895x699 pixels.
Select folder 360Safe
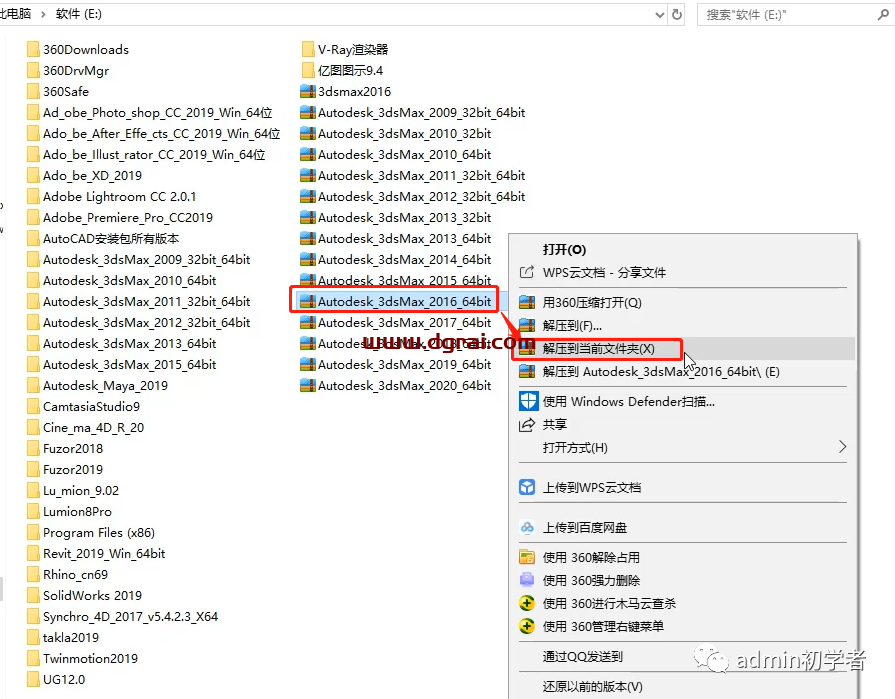tap(66, 92)
